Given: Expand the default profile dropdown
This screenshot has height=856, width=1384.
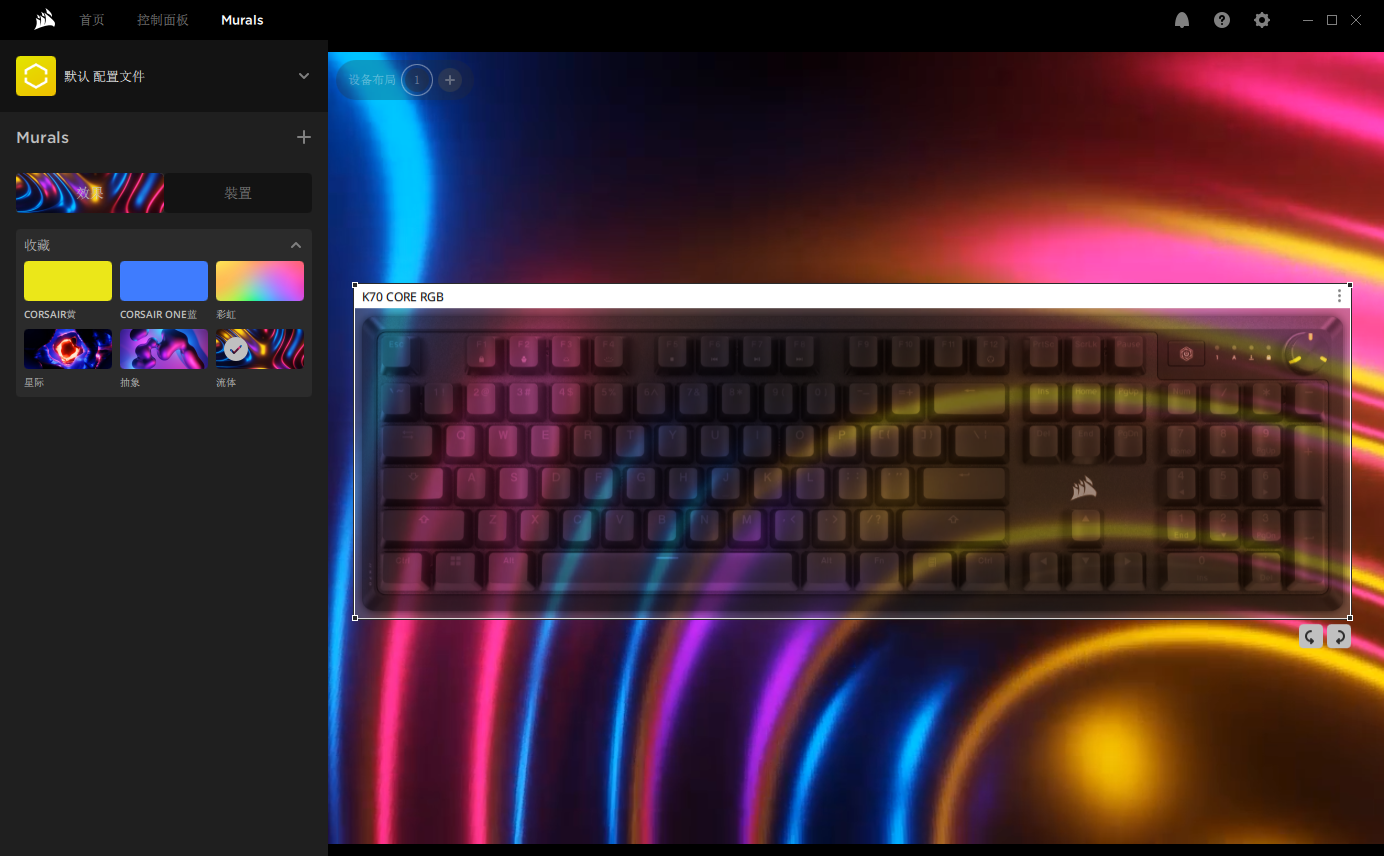Looking at the screenshot, I should coord(304,76).
